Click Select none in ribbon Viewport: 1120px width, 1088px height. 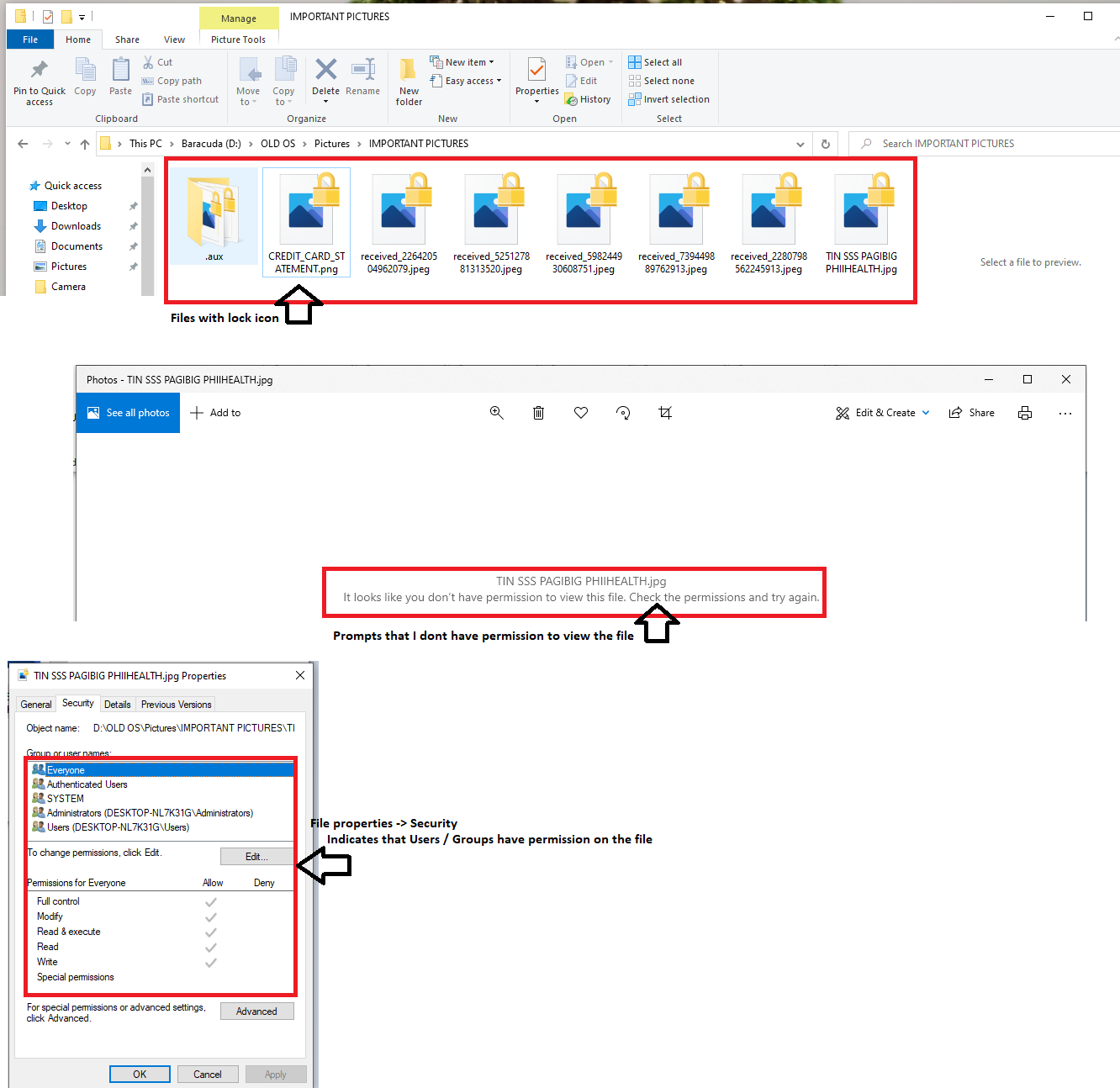661,81
